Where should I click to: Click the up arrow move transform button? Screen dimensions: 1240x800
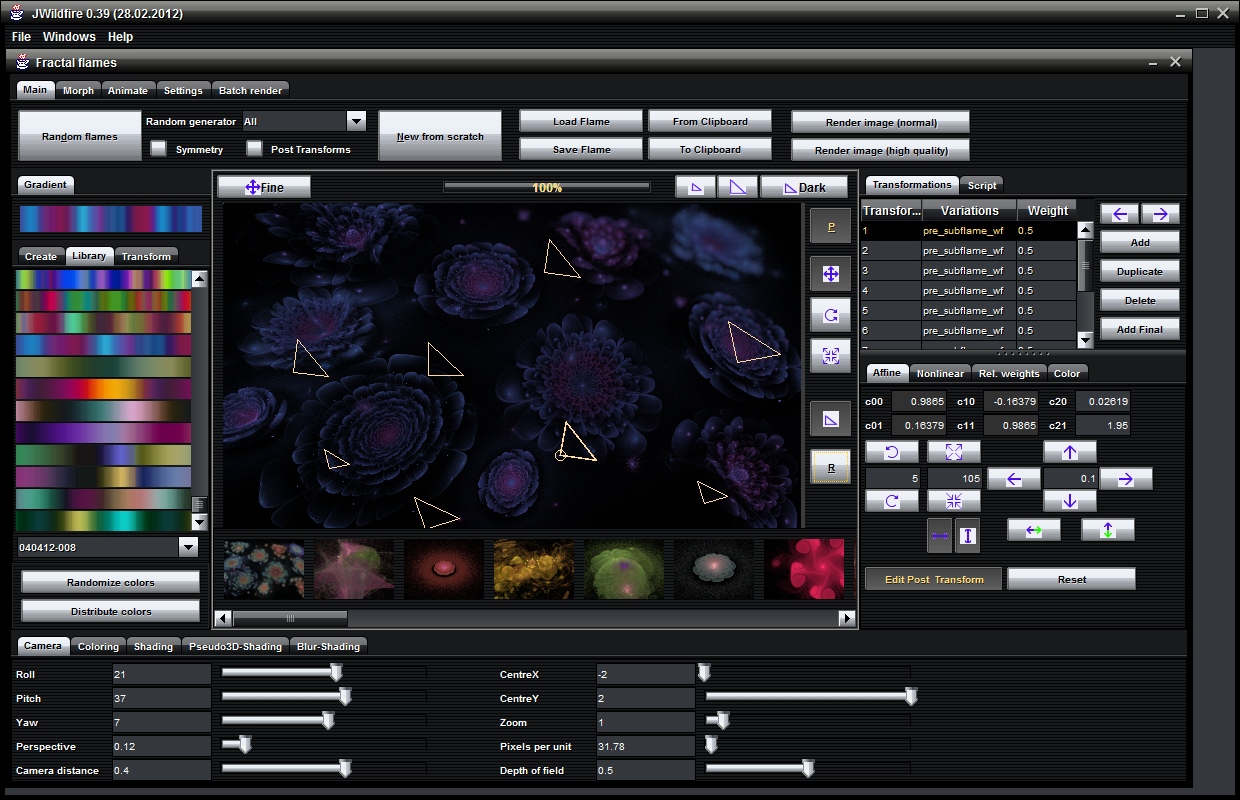pos(1070,452)
